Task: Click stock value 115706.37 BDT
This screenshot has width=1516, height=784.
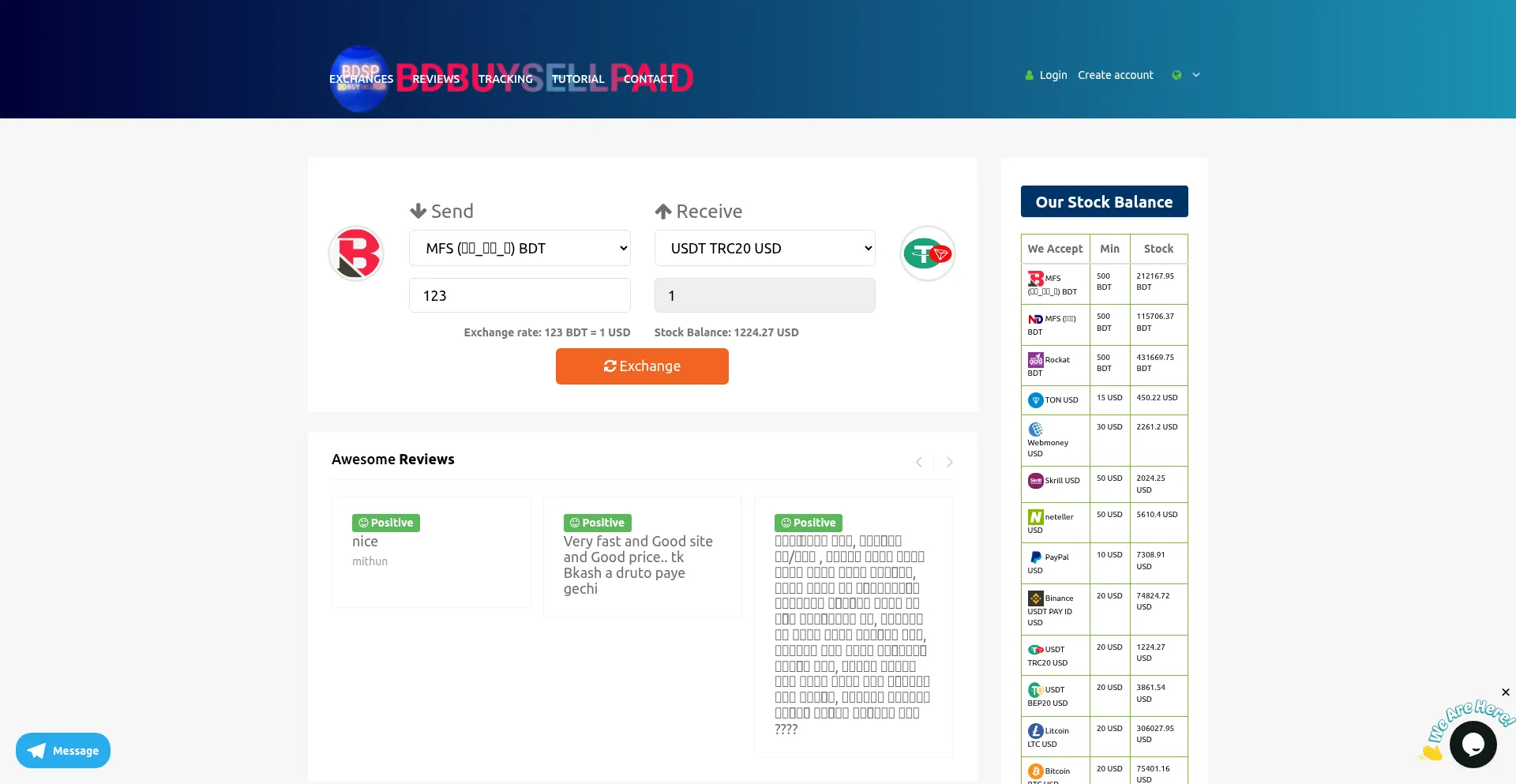Action: coord(1155,322)
